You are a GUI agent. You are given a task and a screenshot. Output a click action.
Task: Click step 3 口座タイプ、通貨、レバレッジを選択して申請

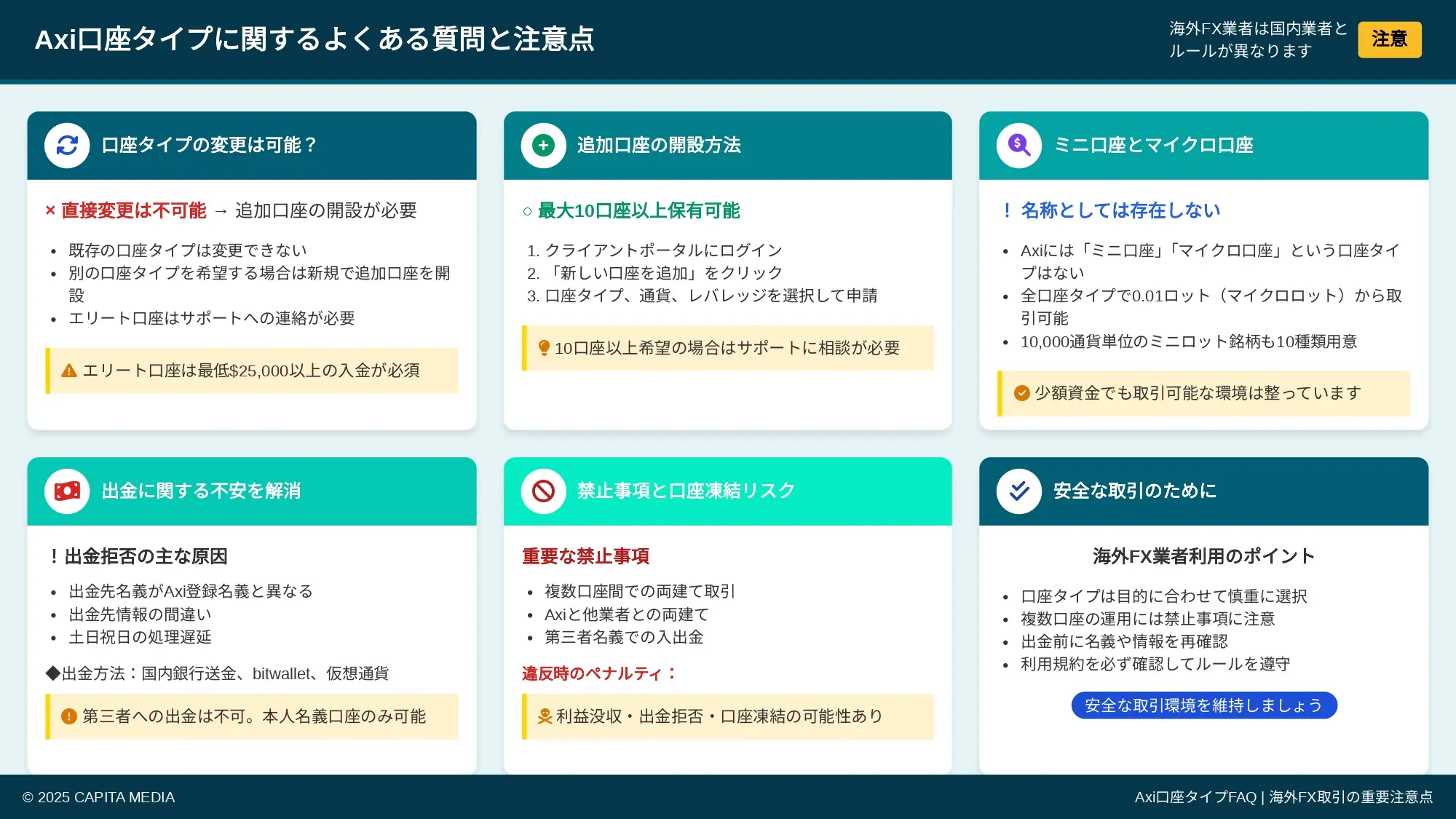(711, 296)
